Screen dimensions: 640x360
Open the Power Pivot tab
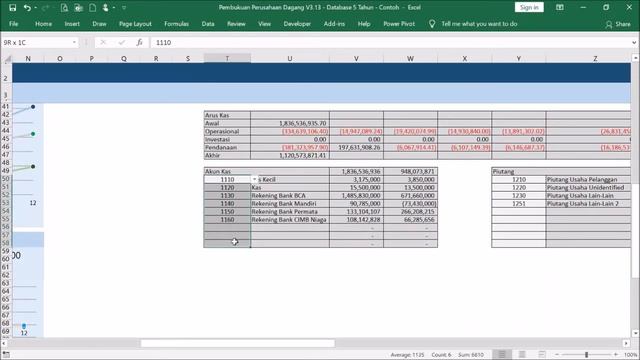coord(399,24)
